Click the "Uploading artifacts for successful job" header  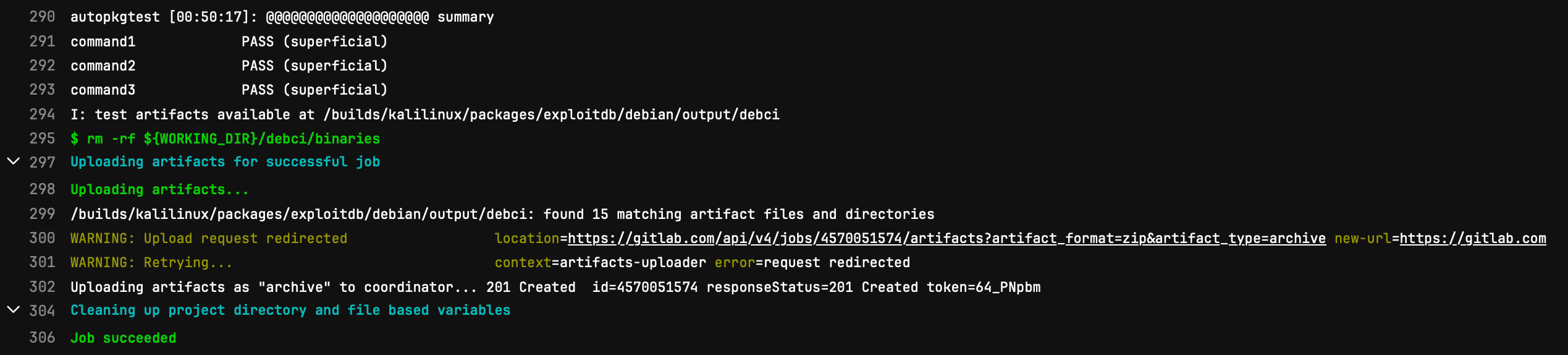225,162
